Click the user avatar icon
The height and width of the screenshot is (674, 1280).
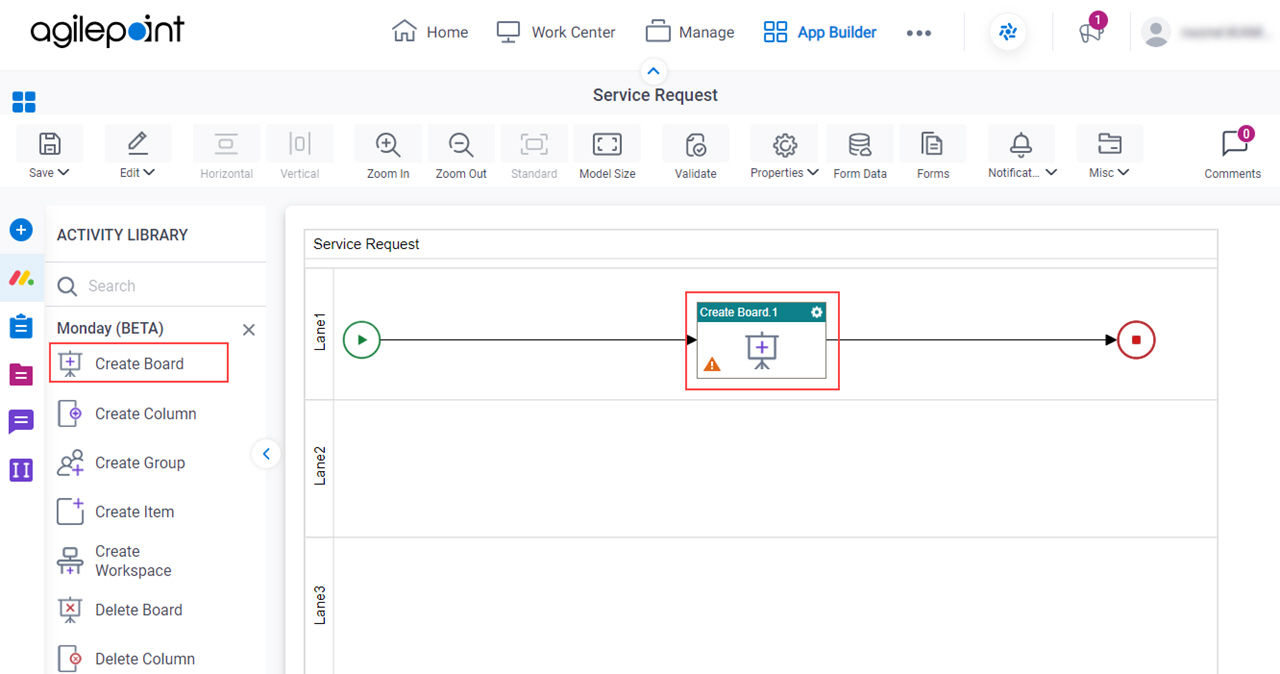(x=1156, y=33)
